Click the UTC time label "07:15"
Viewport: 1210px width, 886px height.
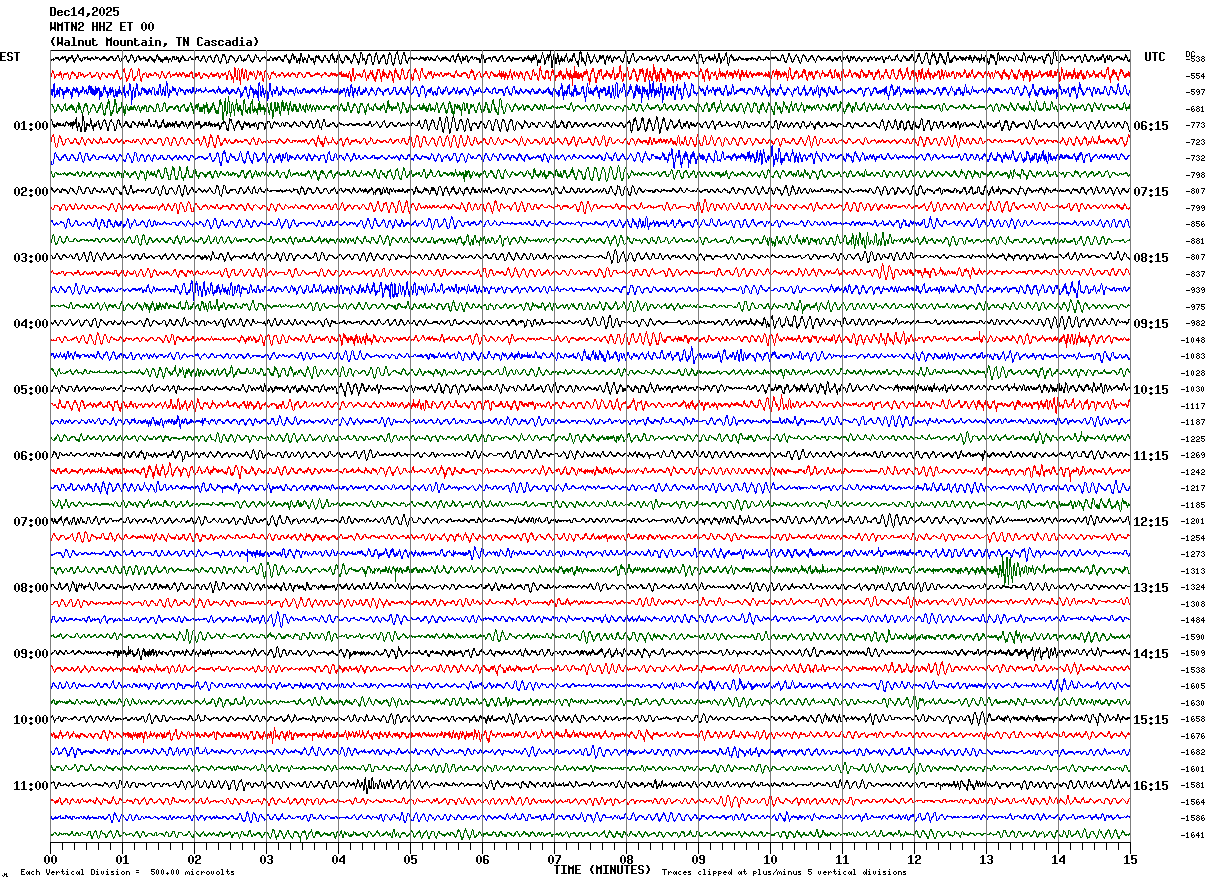[x=1151, y=192]
